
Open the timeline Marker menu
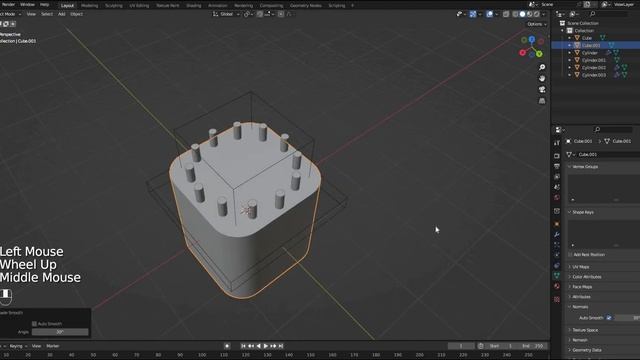pos(53,346)
